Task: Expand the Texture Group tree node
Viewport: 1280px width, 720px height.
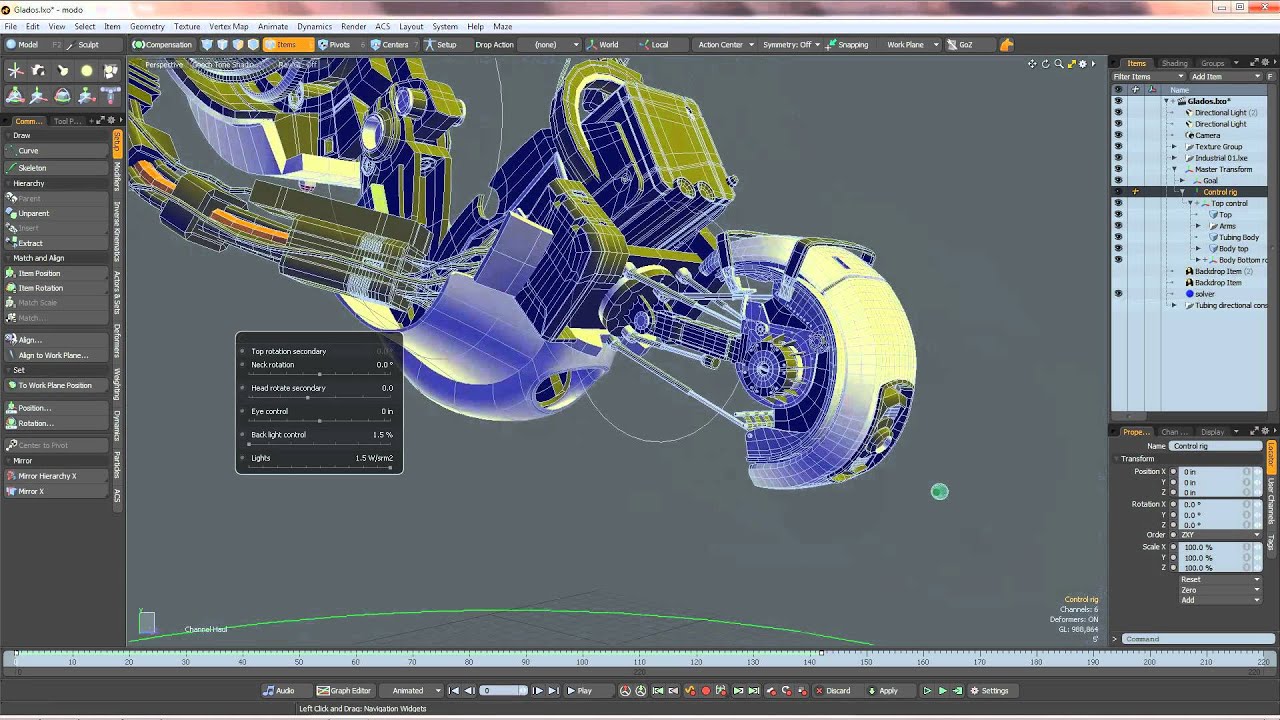Action: point(1174,146)
